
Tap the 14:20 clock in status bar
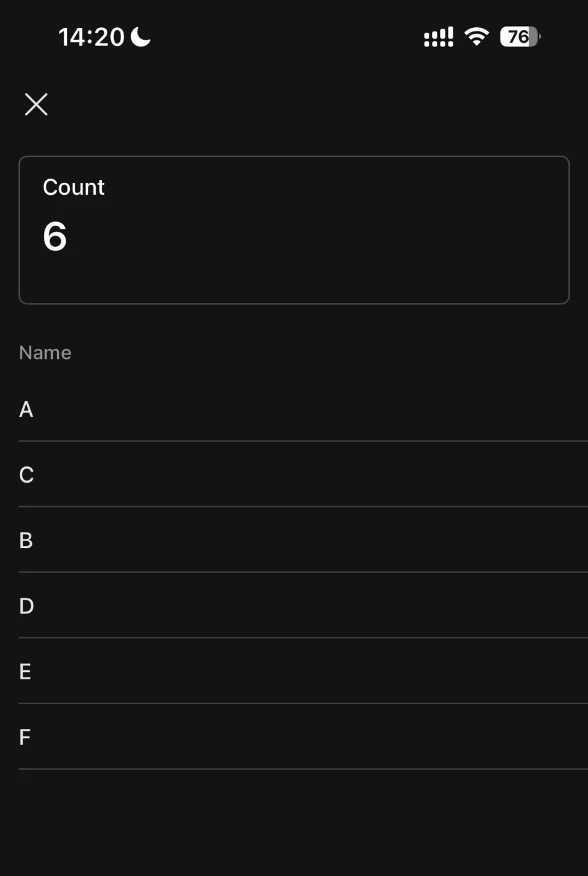point(91,37)
